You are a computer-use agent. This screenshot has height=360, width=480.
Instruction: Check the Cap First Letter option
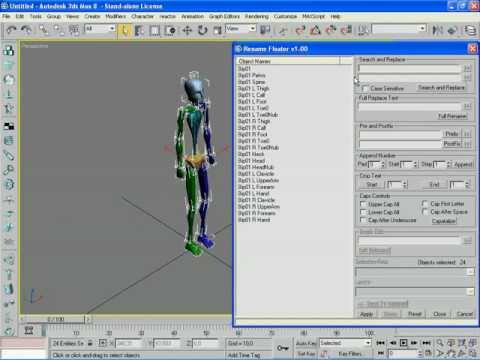tap(425, 203)
